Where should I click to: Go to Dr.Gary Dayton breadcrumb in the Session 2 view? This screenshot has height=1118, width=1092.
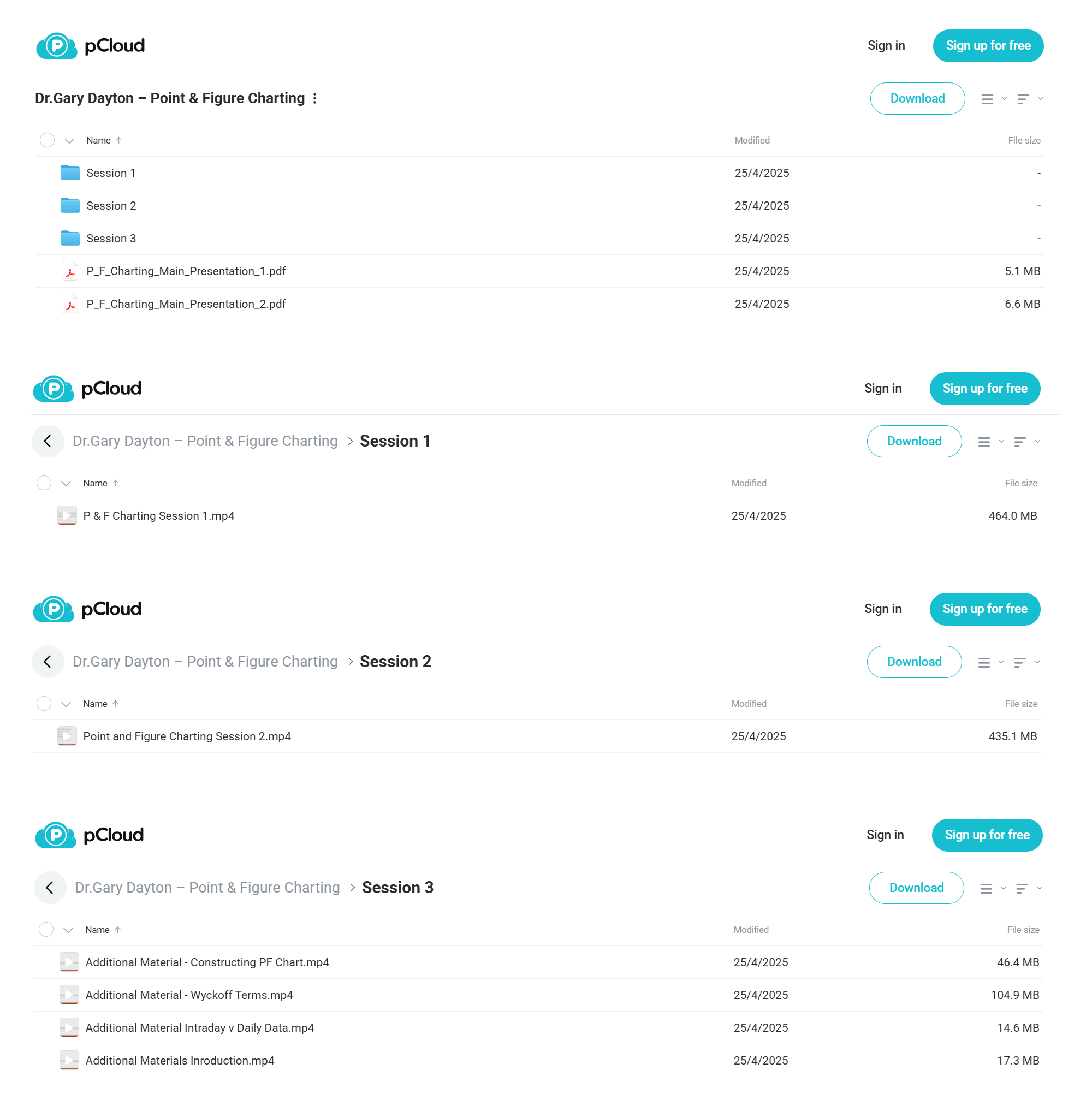tap(205, 662)
